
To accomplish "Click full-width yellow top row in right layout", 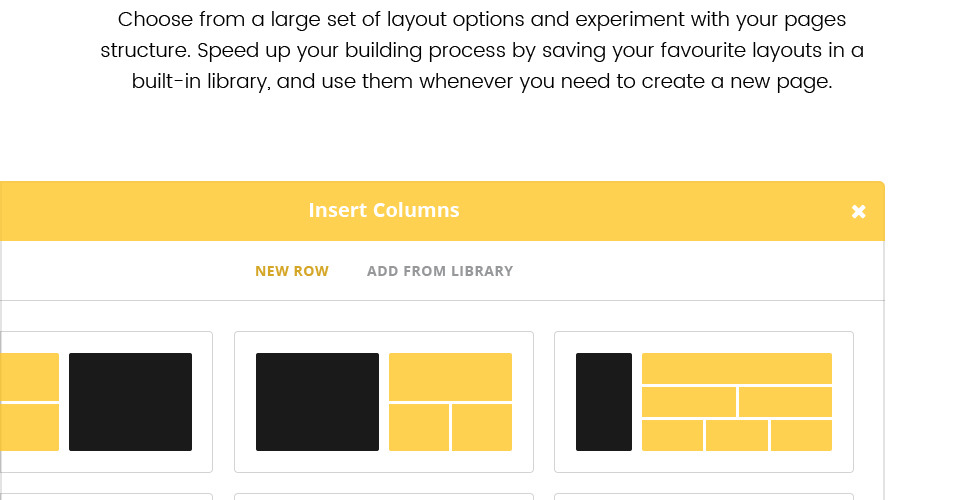I will [x=736, y=368].
